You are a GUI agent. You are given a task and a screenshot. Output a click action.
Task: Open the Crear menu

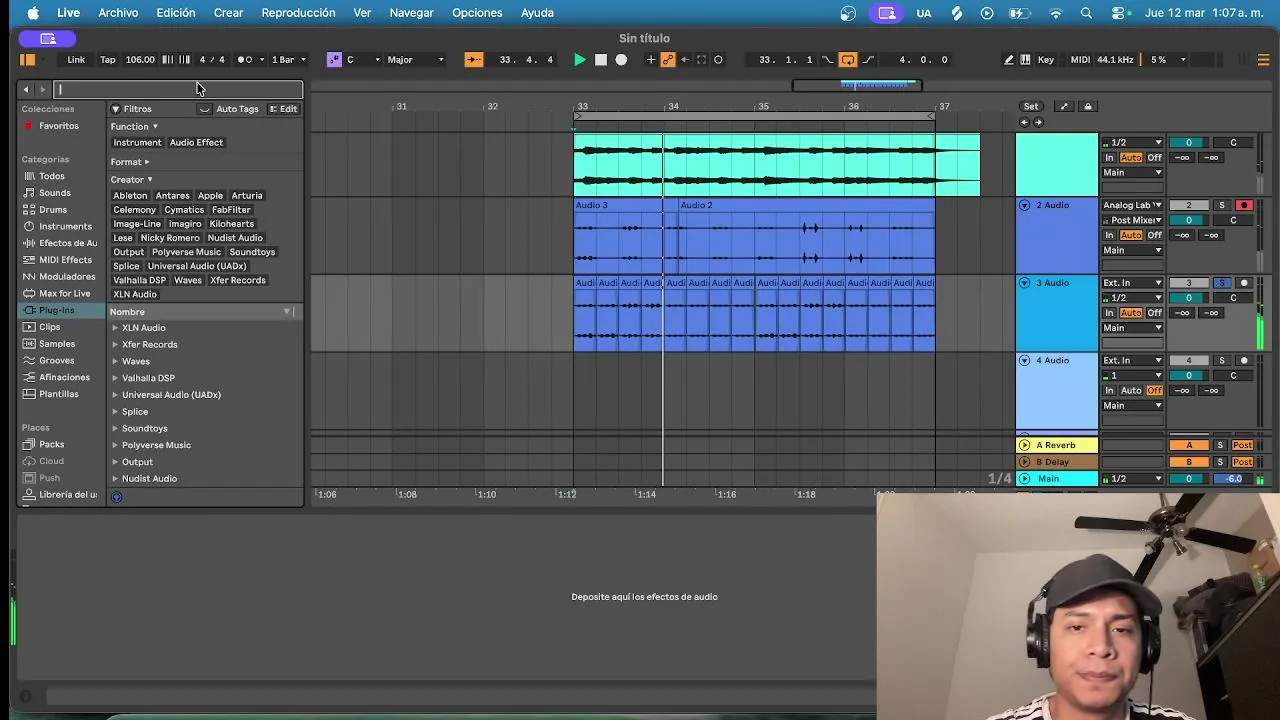tap(228, 13)
